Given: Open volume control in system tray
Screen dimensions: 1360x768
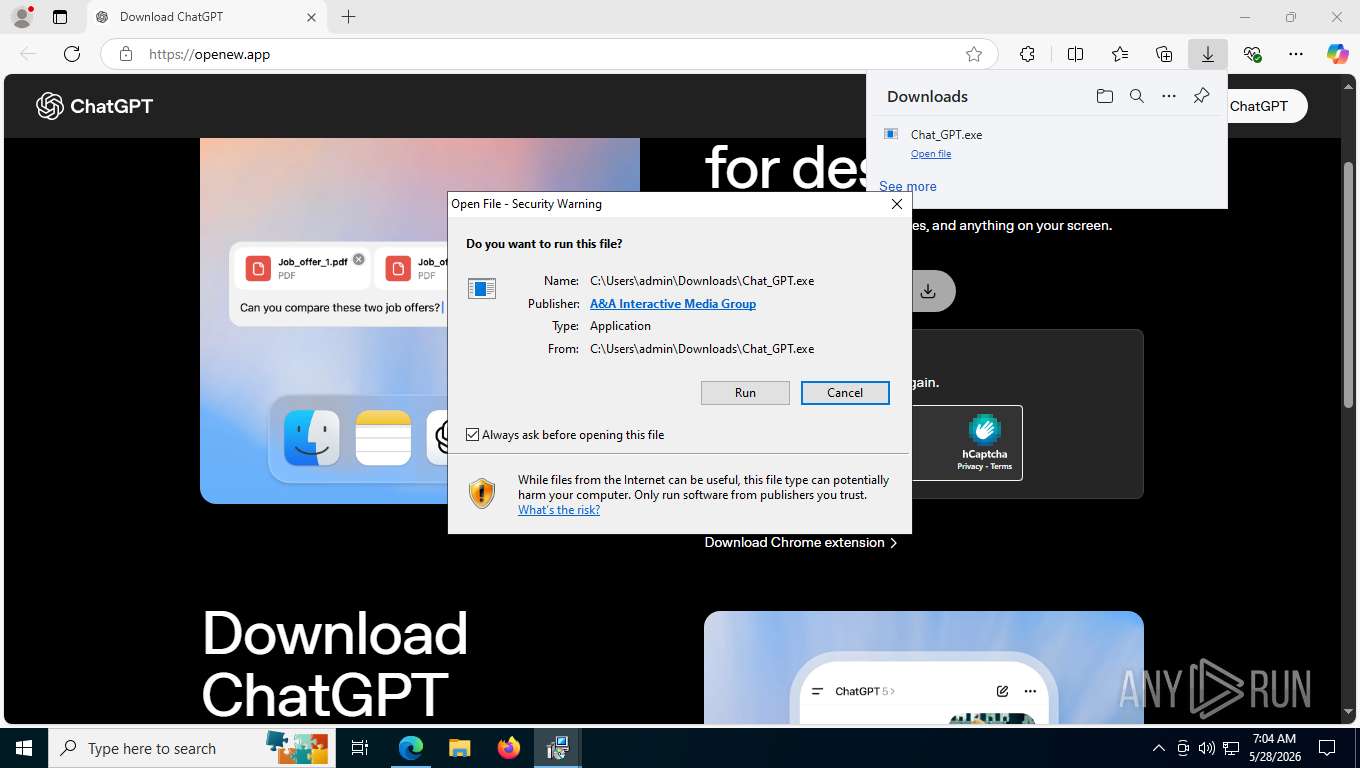Looking at the screenshot, I should coord(1207,748).
